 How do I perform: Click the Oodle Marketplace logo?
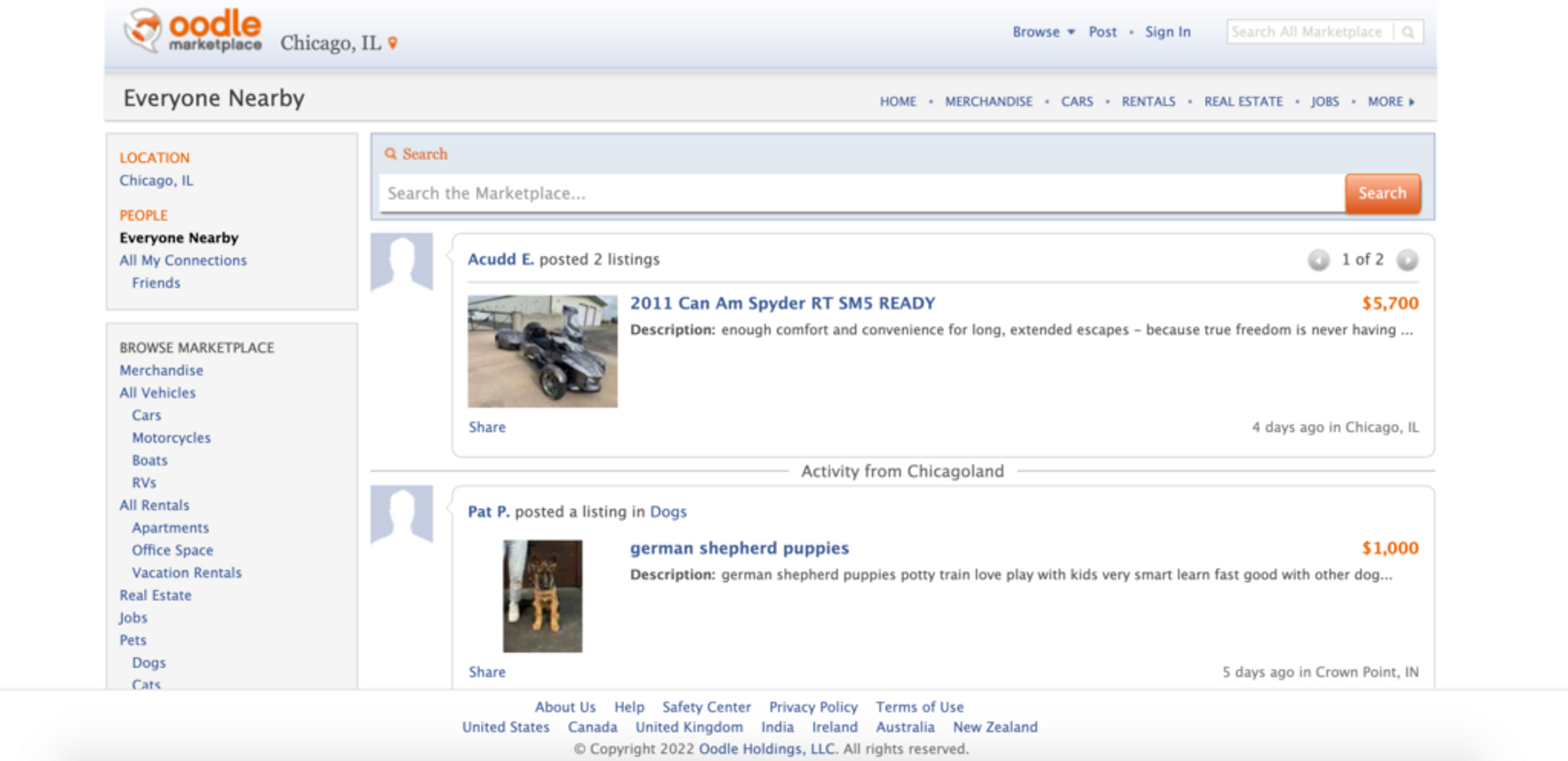193,31
